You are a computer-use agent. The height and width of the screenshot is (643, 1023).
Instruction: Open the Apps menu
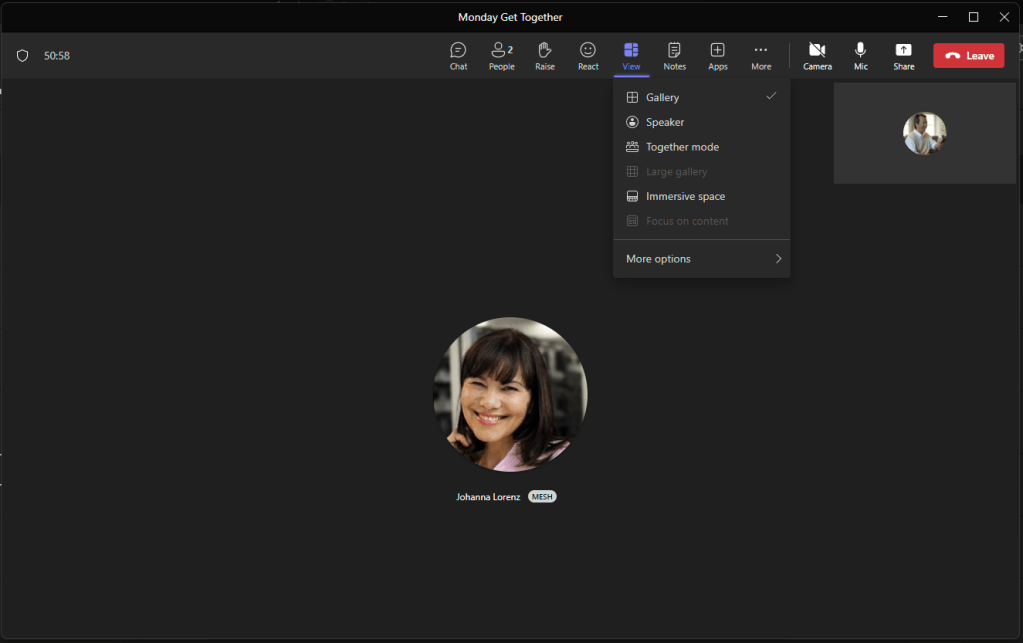pyautogui.click(x=718, y=56)
